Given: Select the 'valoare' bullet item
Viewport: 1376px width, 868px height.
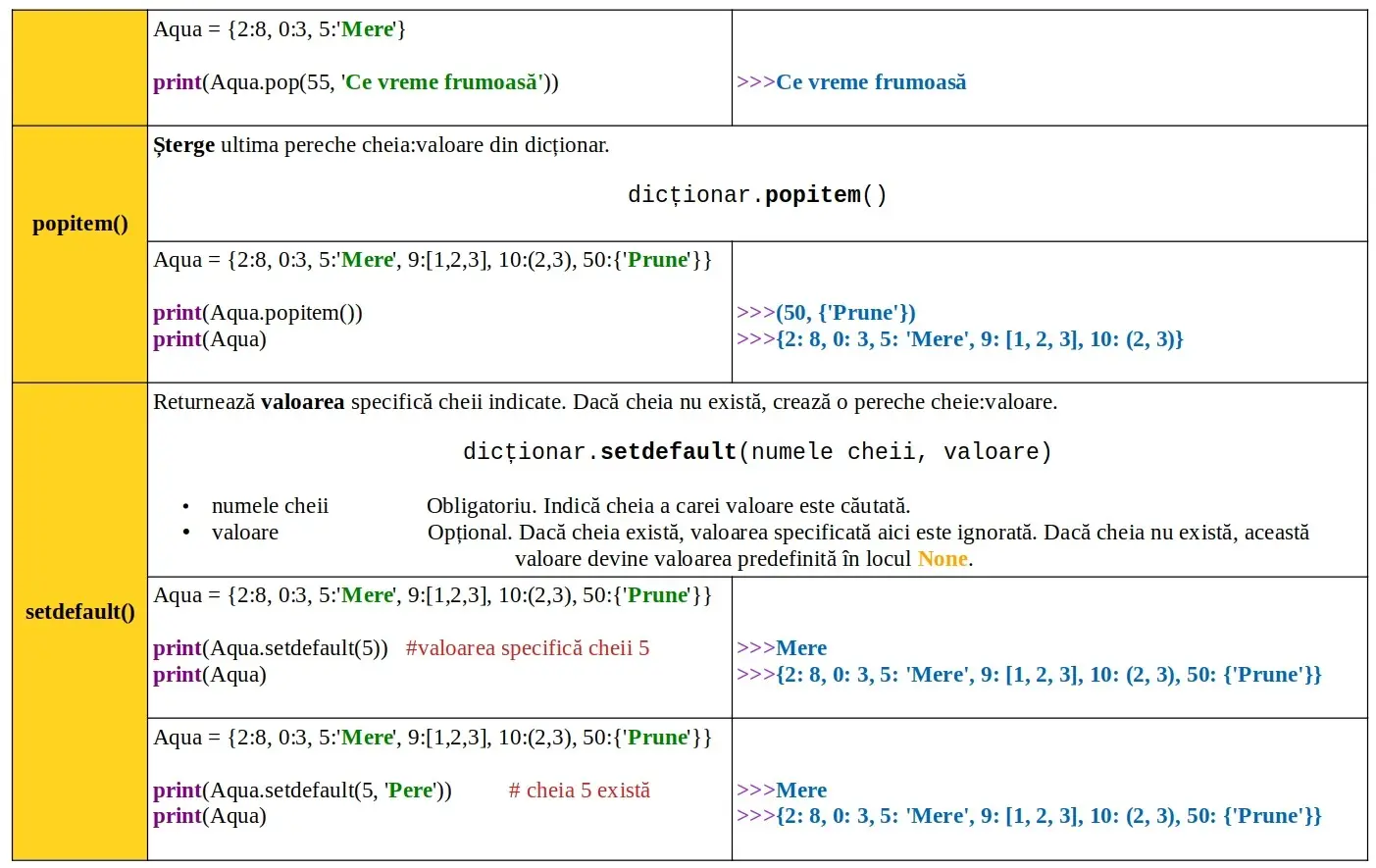Looking at the screenshot, I should click(244, 533).
